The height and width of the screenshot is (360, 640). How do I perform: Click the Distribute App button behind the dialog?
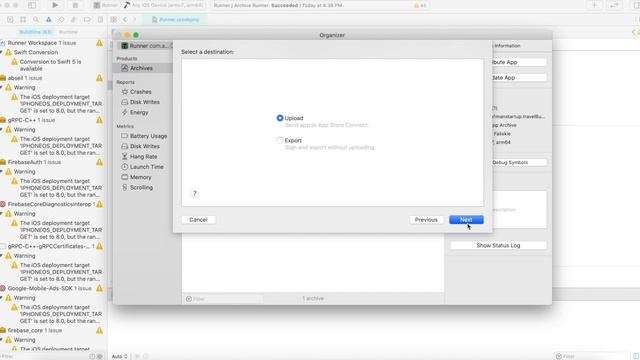coord(519,62)
